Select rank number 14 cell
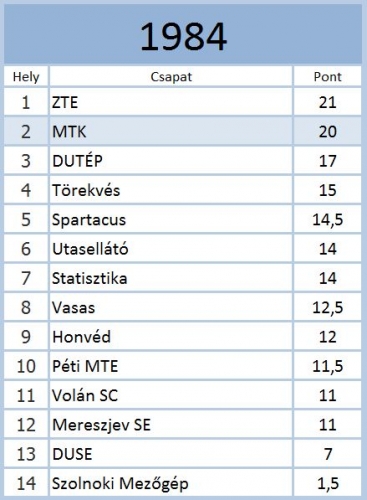This screenshot has height=500, width=367. click(26, 483)
